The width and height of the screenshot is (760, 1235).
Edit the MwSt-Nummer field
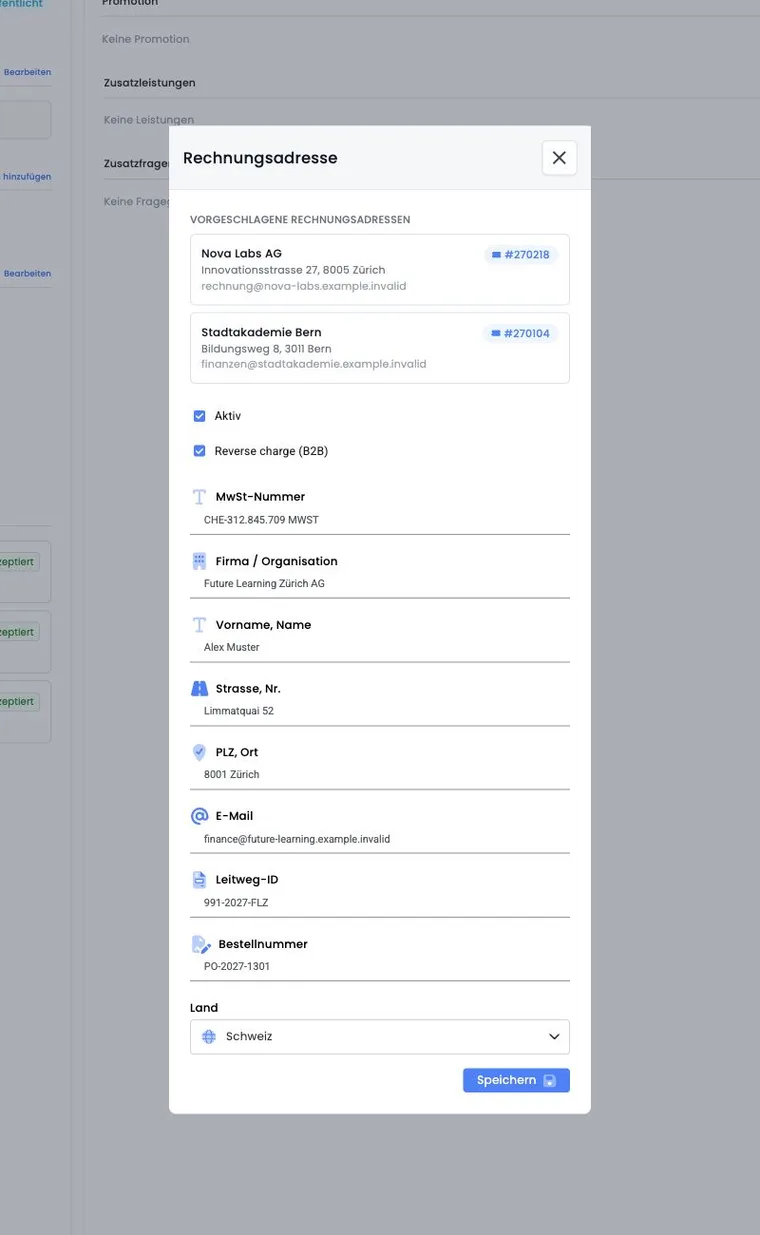380,520
